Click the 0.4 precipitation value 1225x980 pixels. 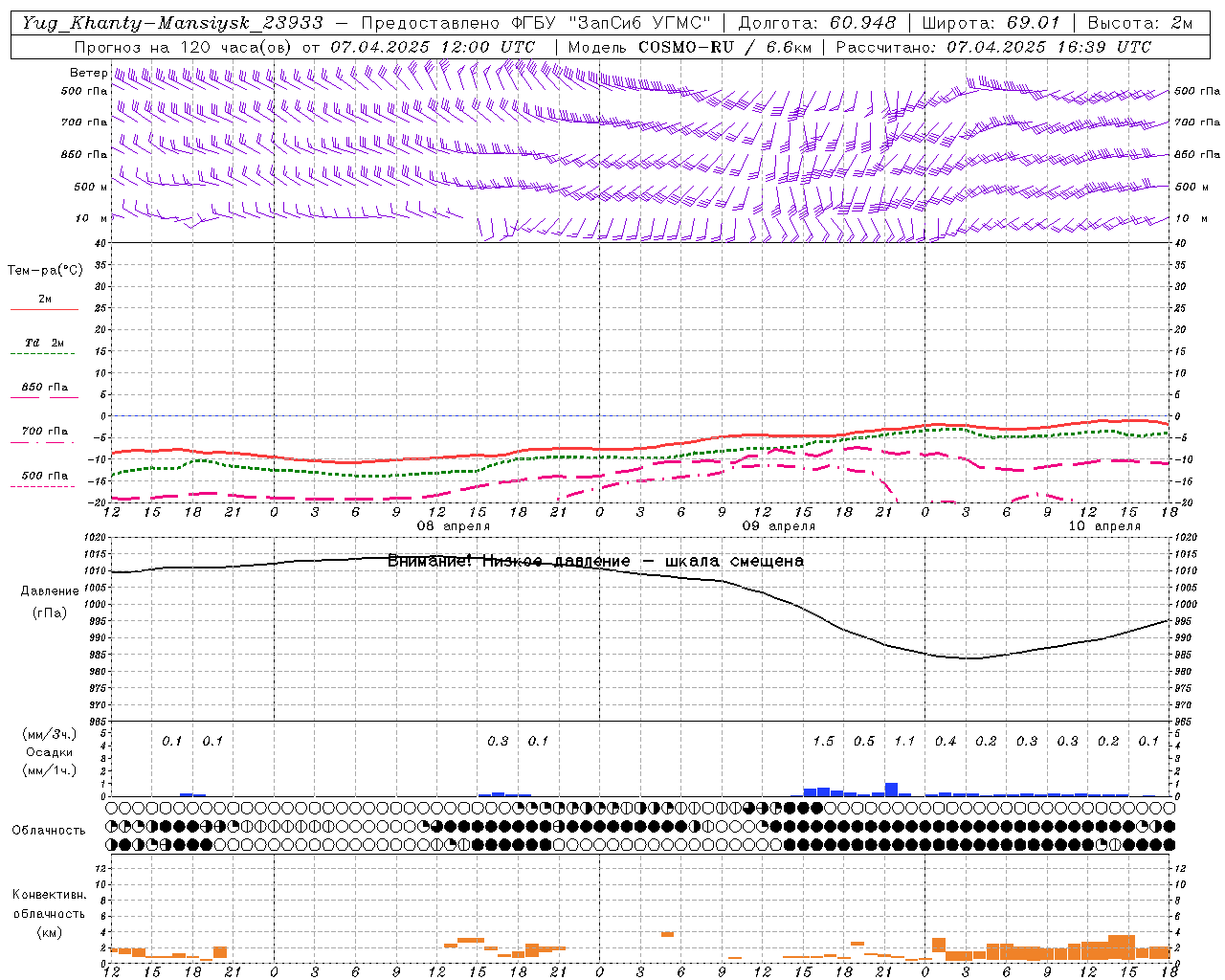pos(946,741)
